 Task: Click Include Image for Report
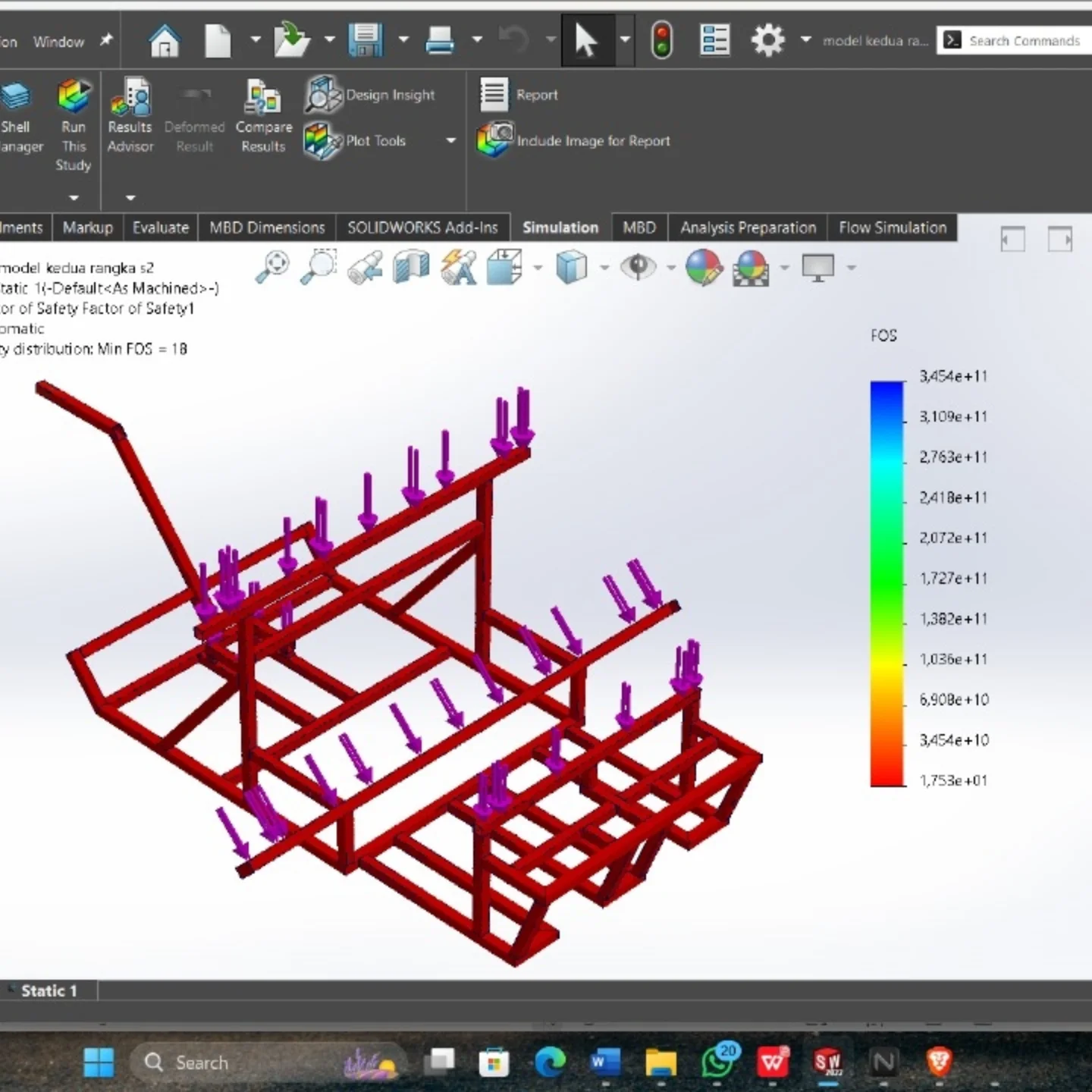[574, 140]
